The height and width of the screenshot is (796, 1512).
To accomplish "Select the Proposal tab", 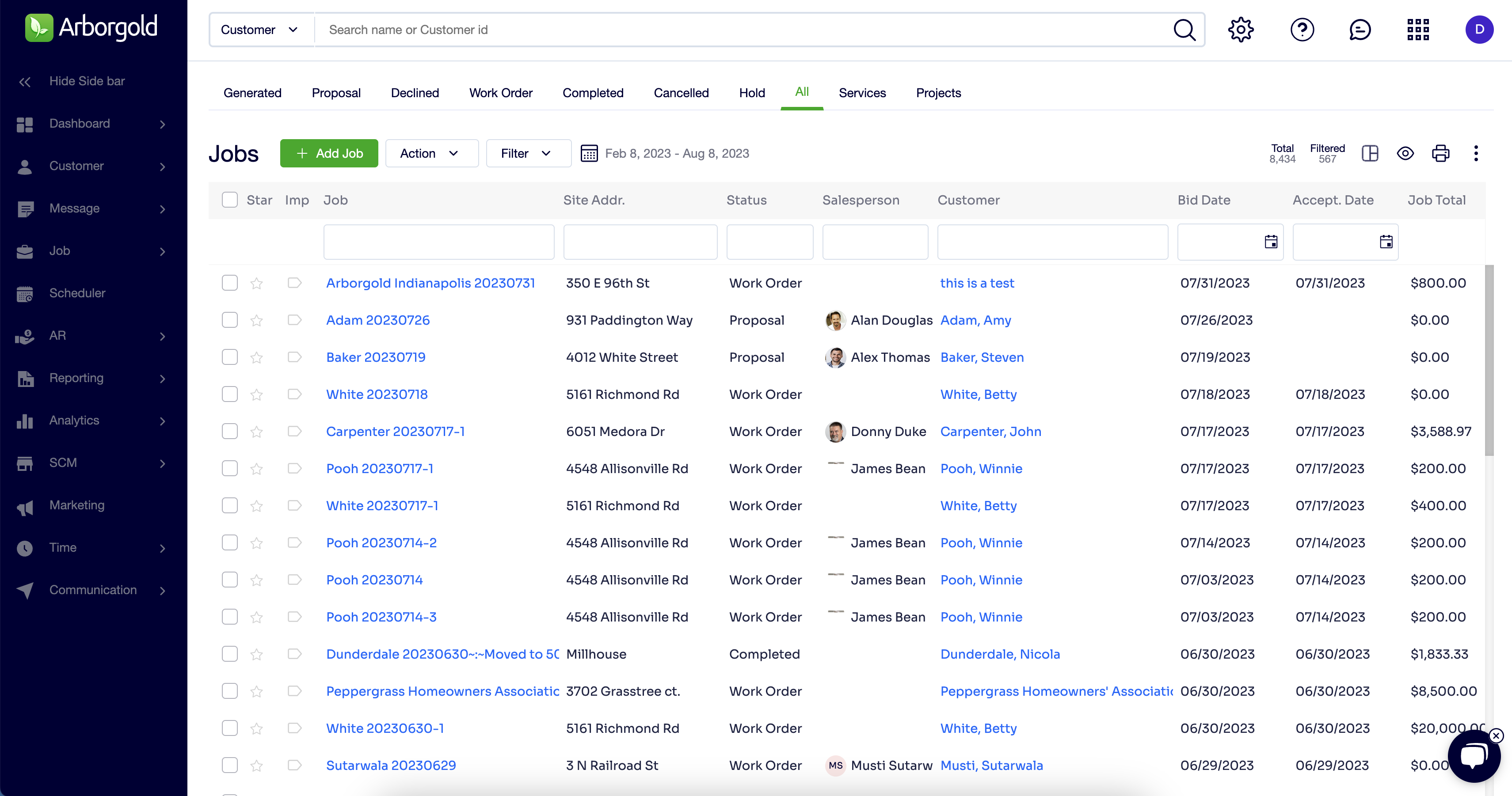I will tap(336, 93).
